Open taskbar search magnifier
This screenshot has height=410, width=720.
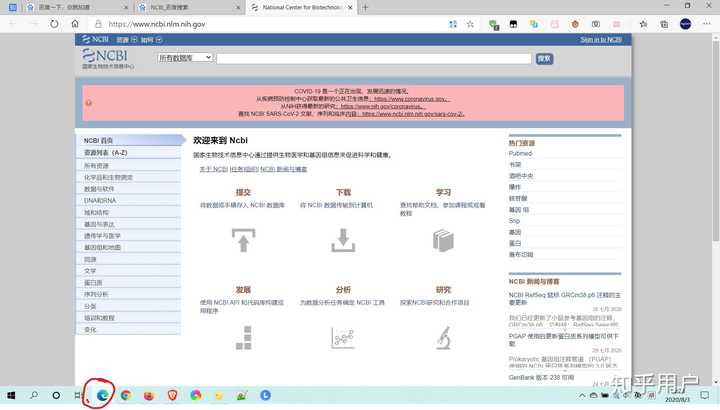coord(34,395)
